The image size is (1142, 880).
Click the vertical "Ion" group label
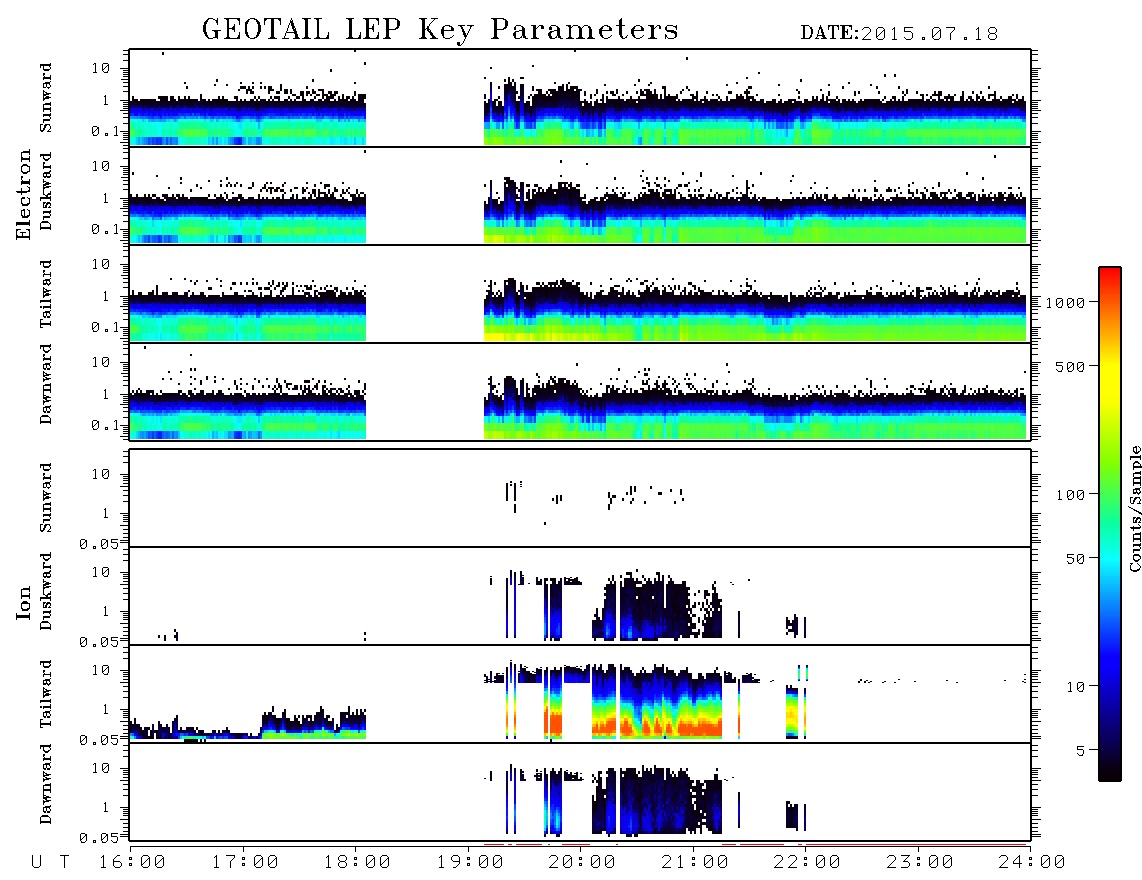23,602
